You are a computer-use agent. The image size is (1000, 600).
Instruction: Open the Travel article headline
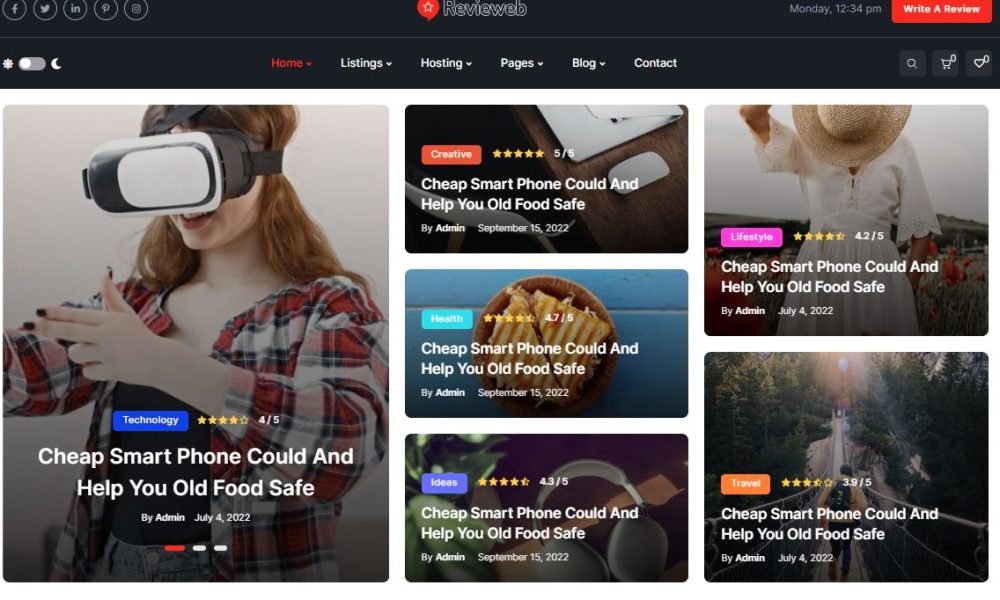[830, 523]
